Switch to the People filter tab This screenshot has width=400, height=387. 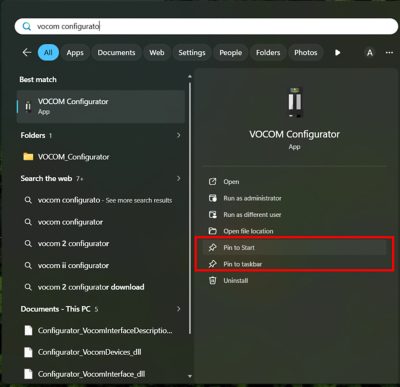(x=231, y=53)
